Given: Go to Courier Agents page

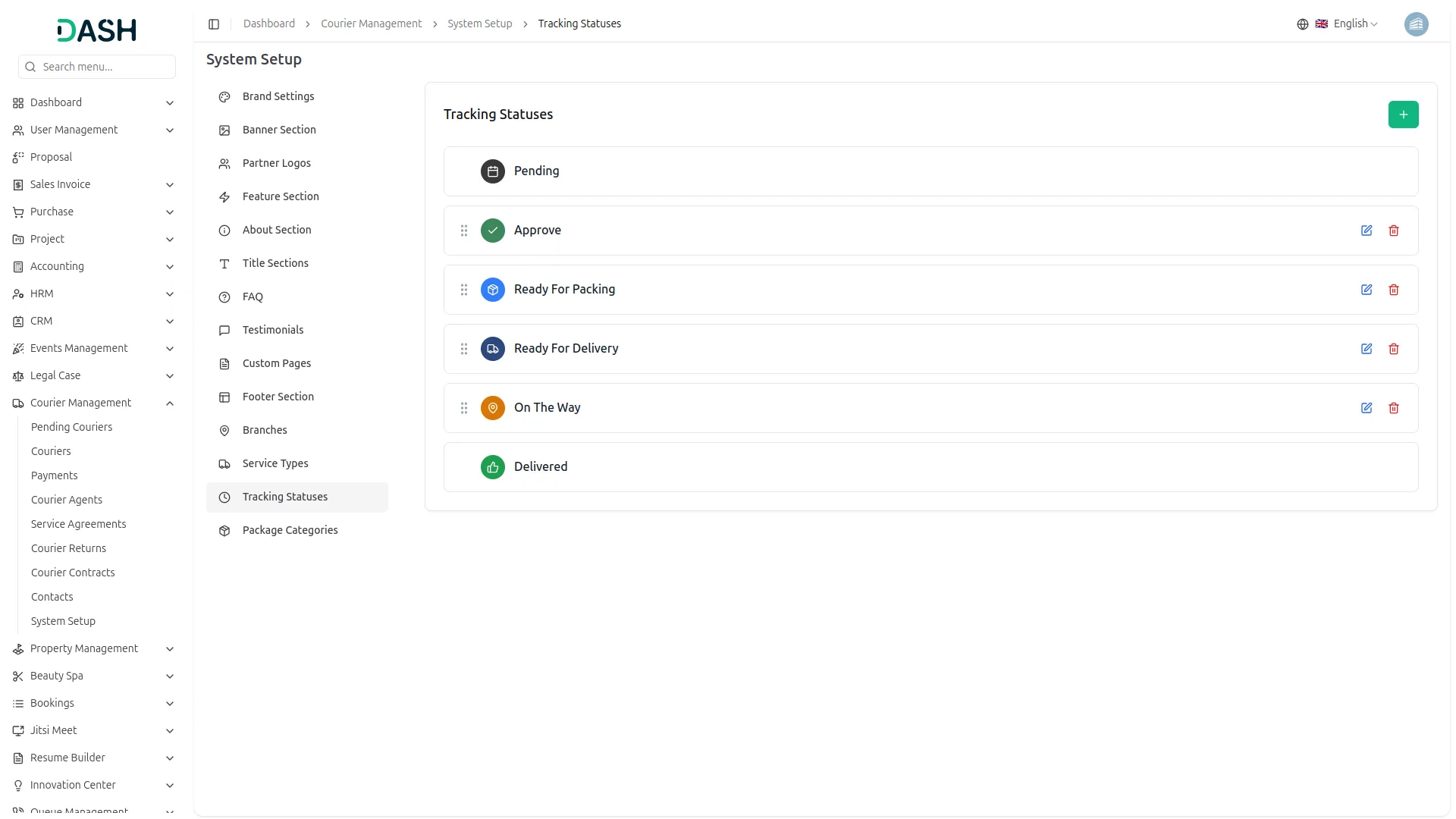Looking at the screenshot, I should (67, 500).
